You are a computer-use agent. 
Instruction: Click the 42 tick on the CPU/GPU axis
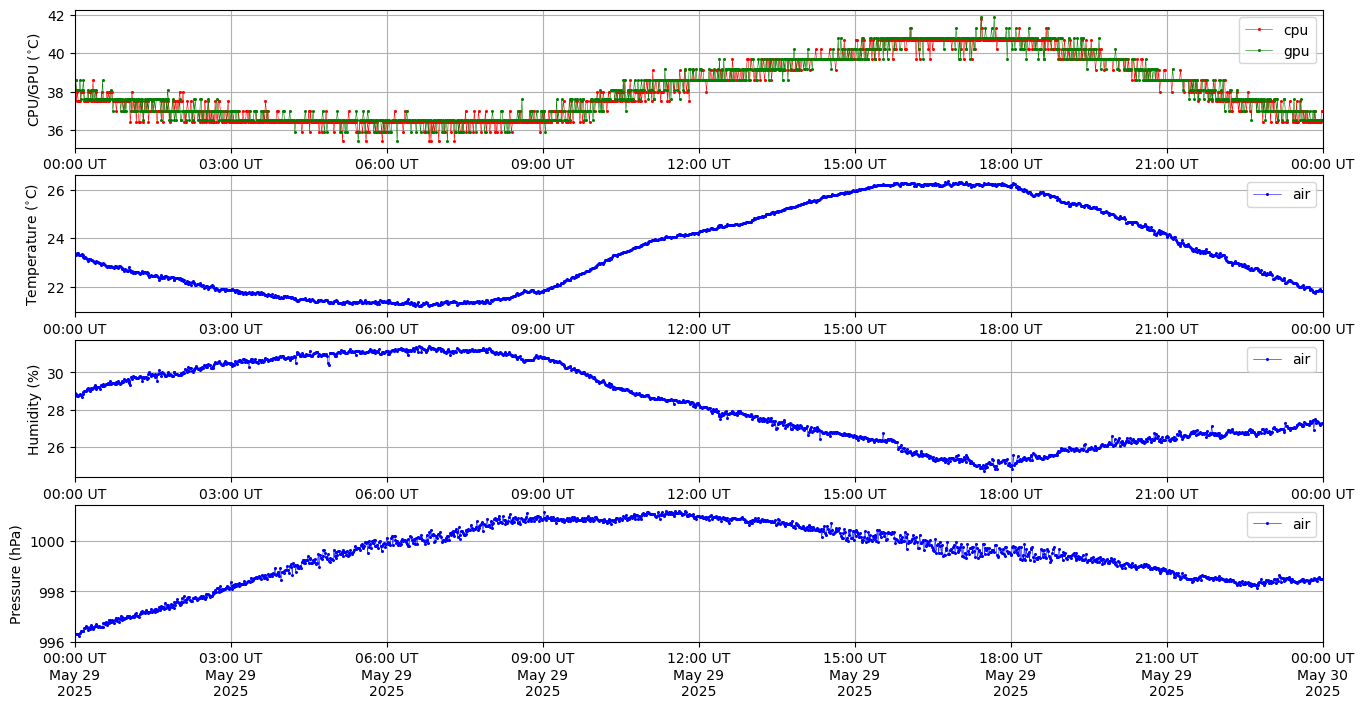(x=56, y=16)
